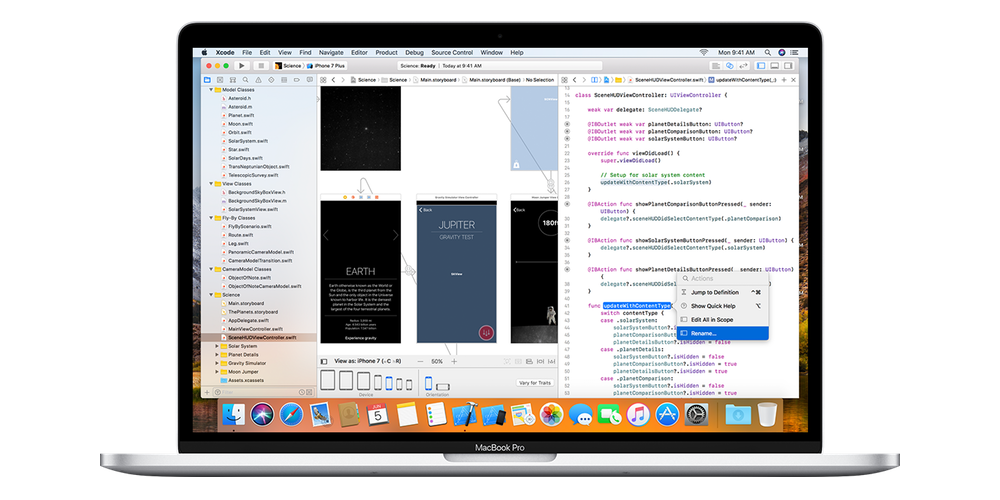Run the project with the Play button
This screenshot has width=1000, height=500.
(241, 66)
